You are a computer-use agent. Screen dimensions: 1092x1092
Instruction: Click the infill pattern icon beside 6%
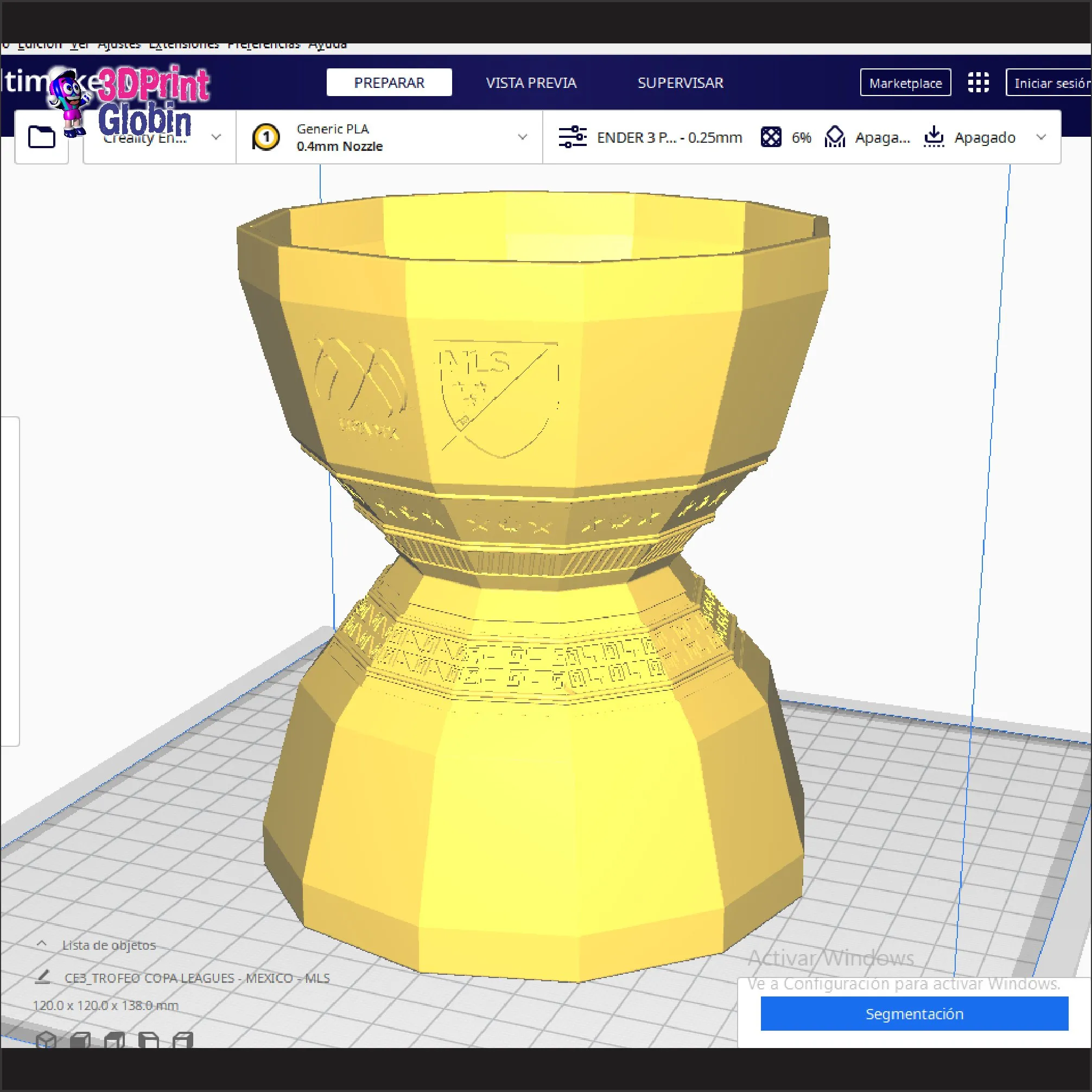771,137
